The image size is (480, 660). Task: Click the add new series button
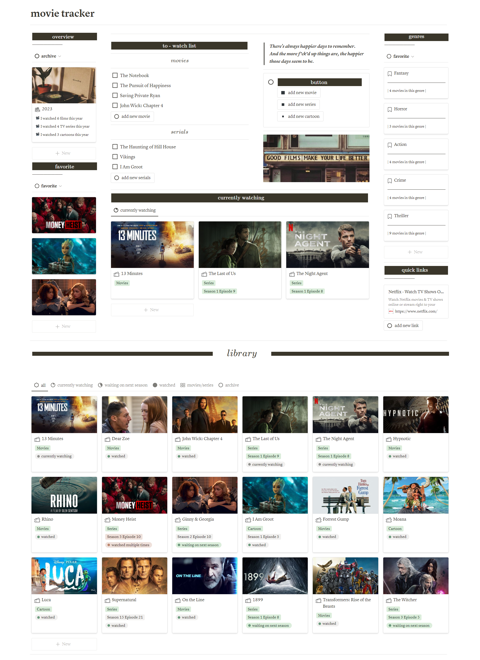pyautogui.click(x=299, y=104)
